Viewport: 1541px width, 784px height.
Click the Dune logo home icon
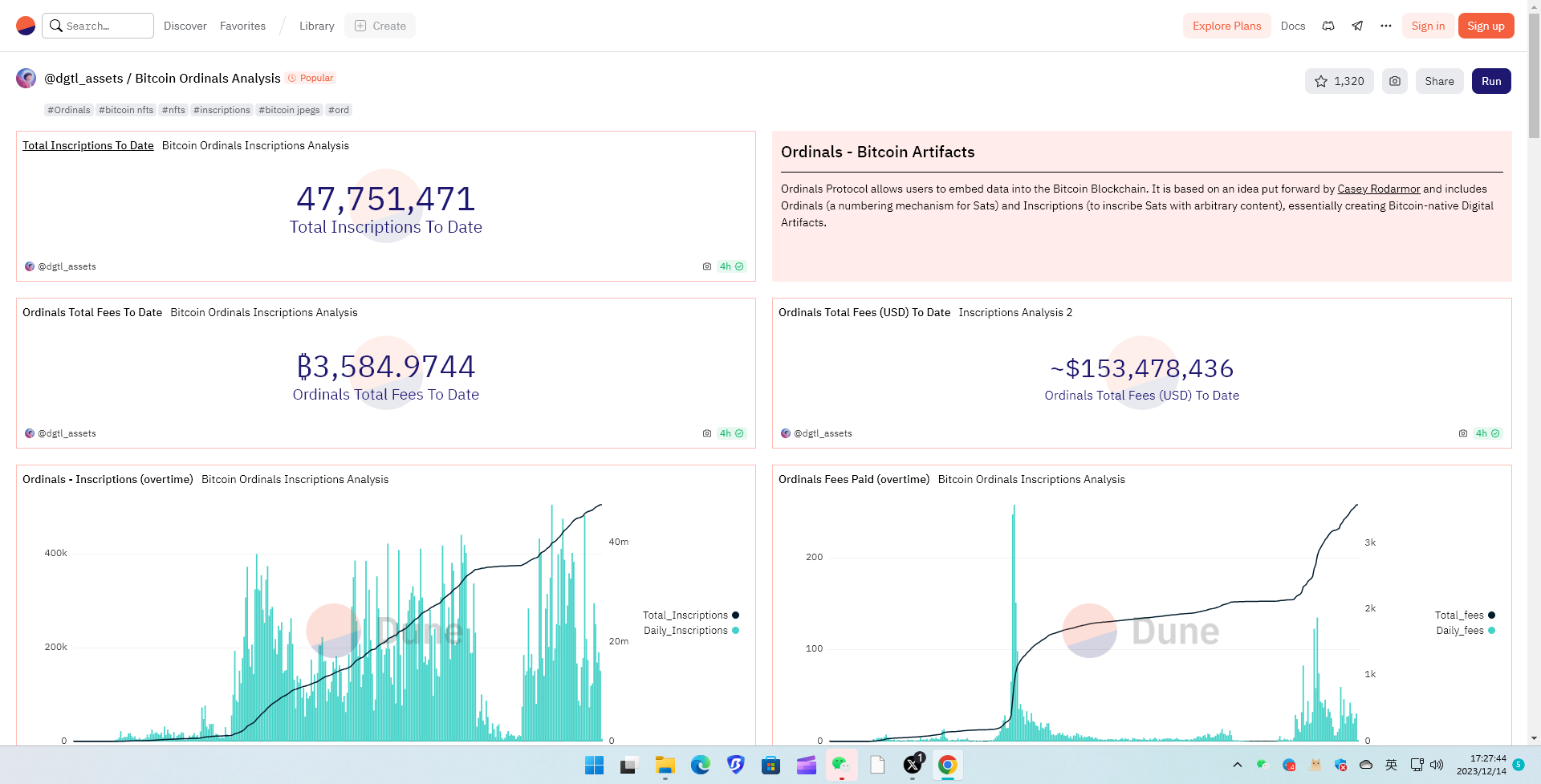26,26
